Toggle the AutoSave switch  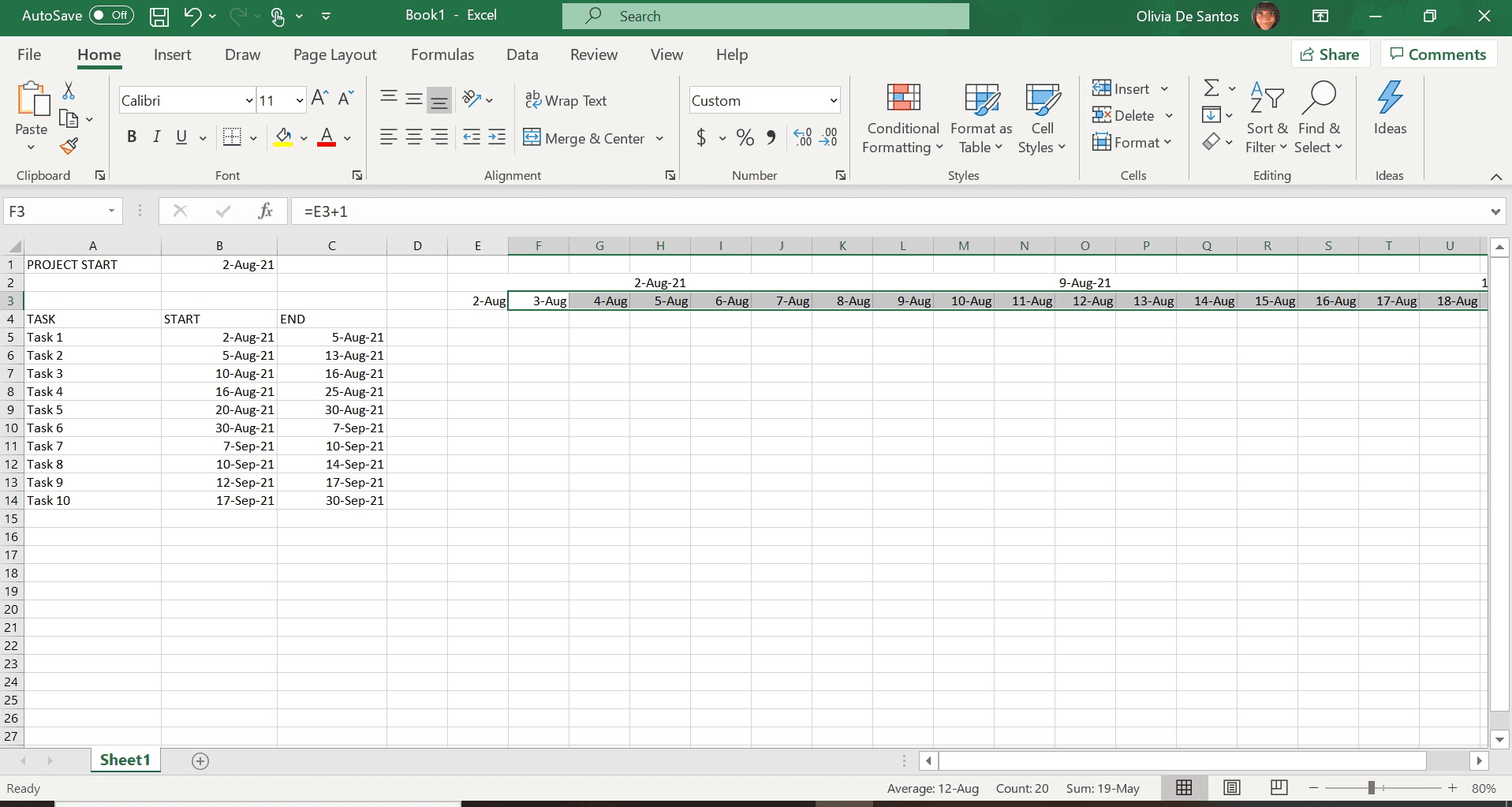tap(111, 16)
